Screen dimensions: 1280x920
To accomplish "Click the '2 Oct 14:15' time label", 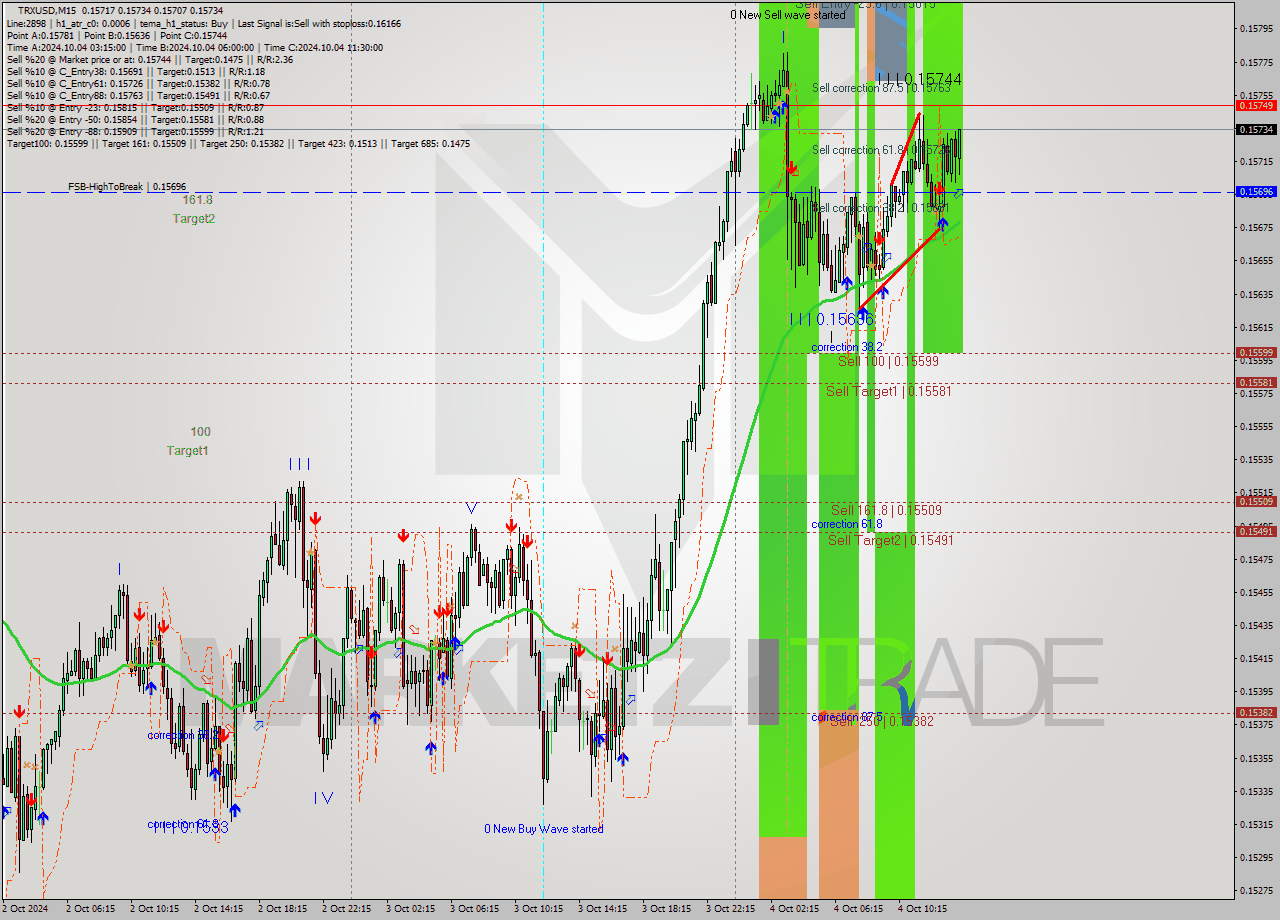I will 218,909.
